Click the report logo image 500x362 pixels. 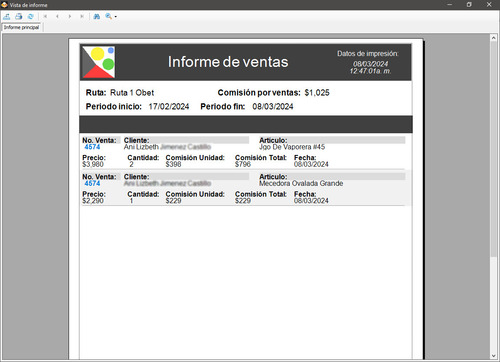[x=99, y=62]
